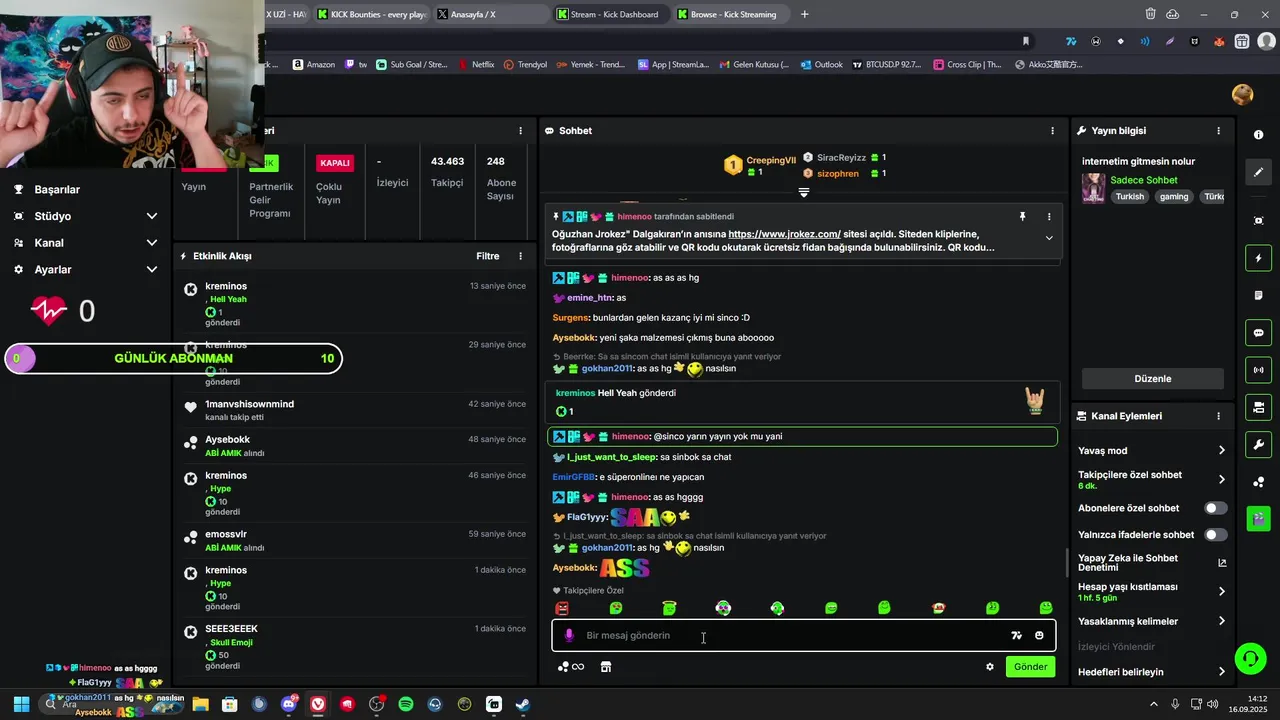
Task: Expand the Stüdyo sidebar menu
Action: coord(152,216)
